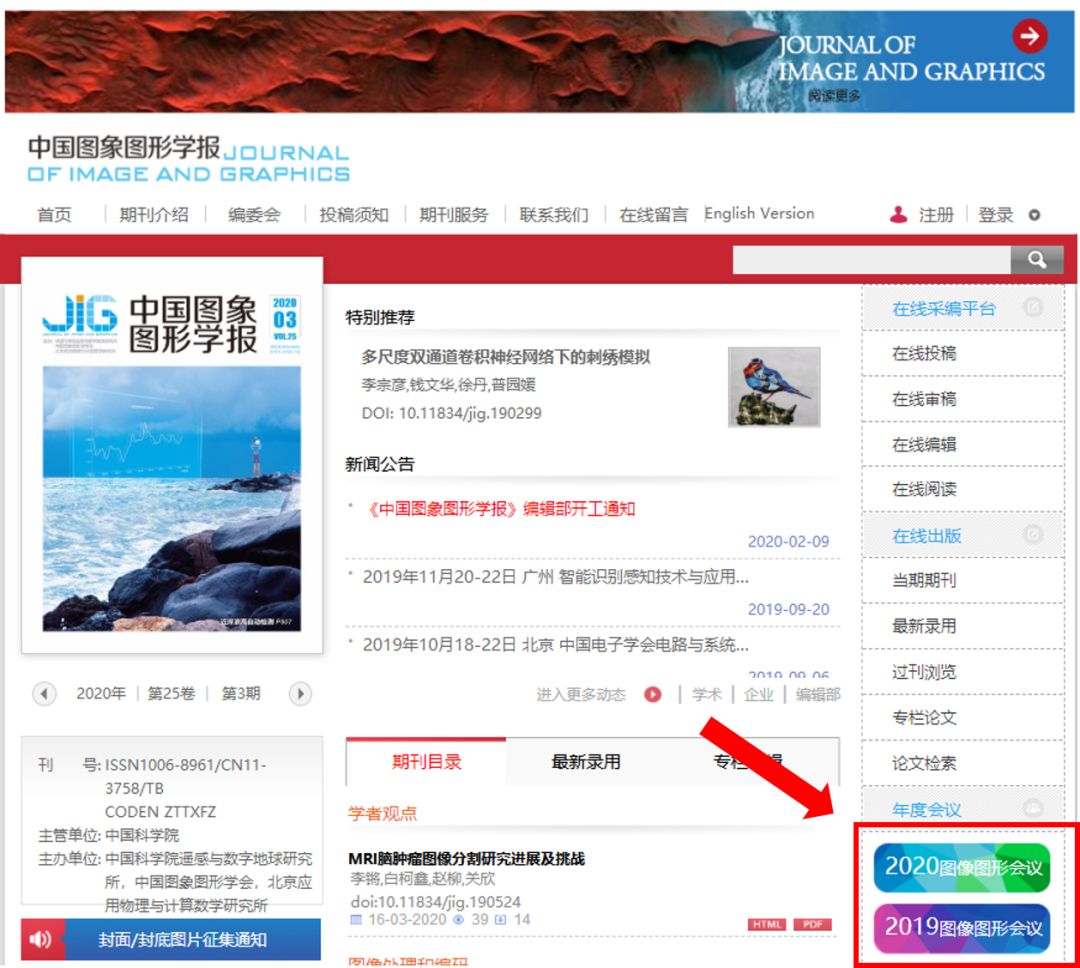Click the red play icon after 进入更多动态

click(x=653, y=694)
